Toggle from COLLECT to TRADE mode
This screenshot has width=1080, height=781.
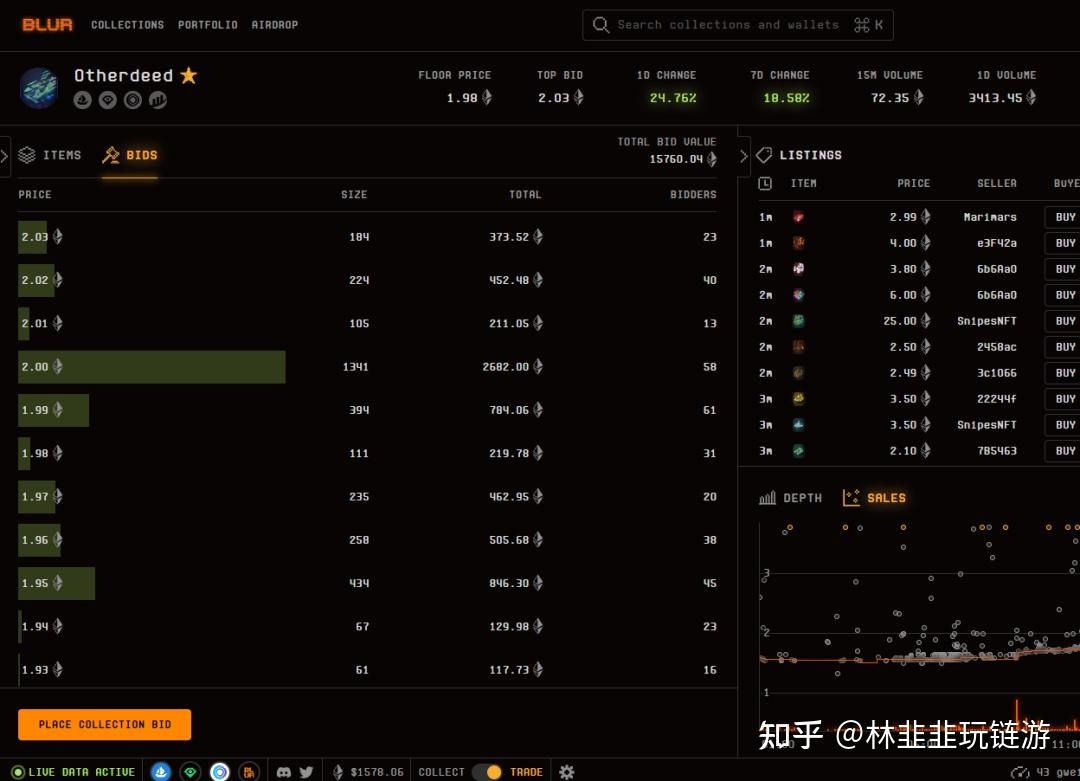tap(487, 771)
